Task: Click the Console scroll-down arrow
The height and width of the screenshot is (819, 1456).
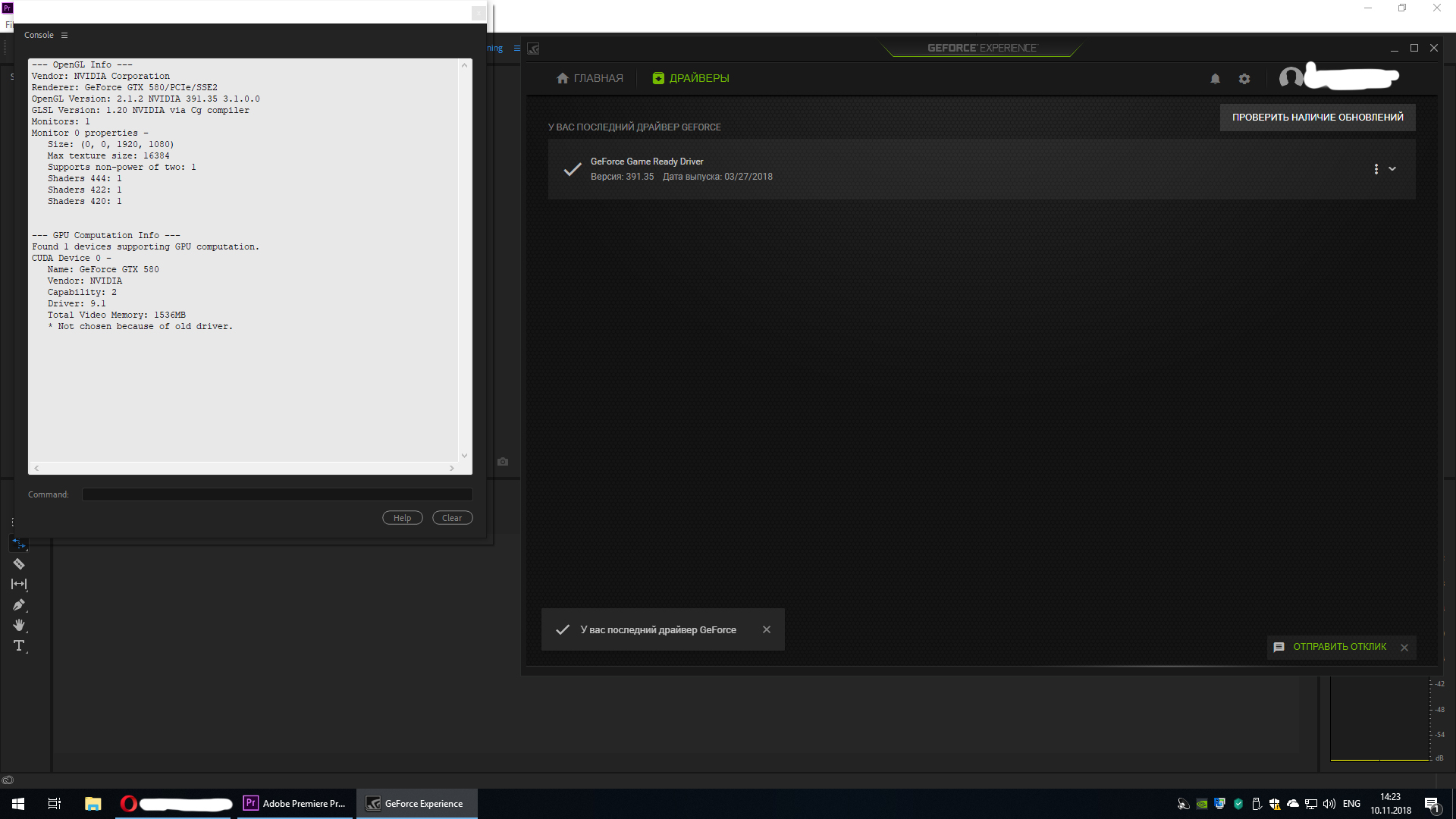Action: pos(464,456)
